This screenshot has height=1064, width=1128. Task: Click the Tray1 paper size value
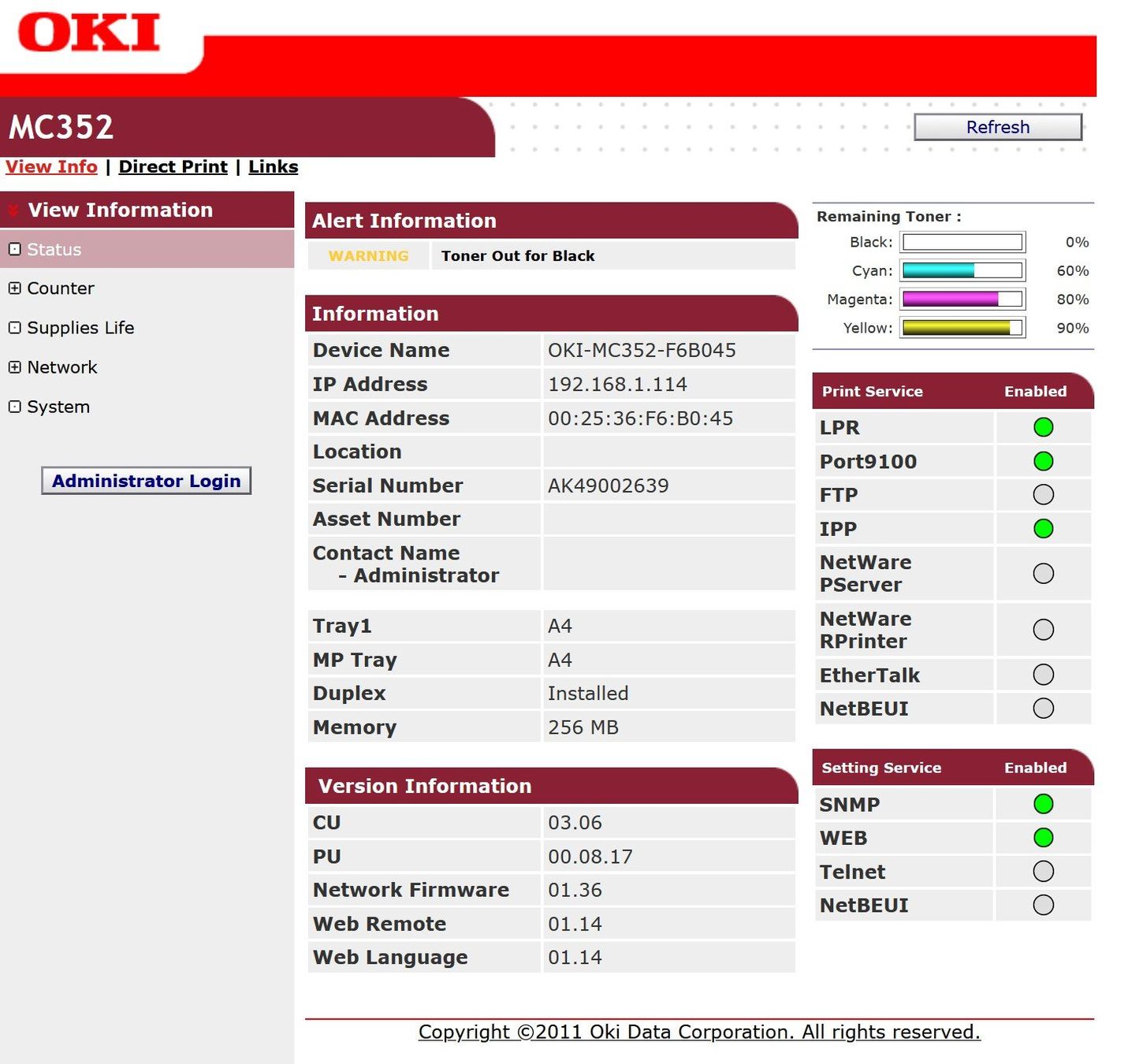coord(560,626)
